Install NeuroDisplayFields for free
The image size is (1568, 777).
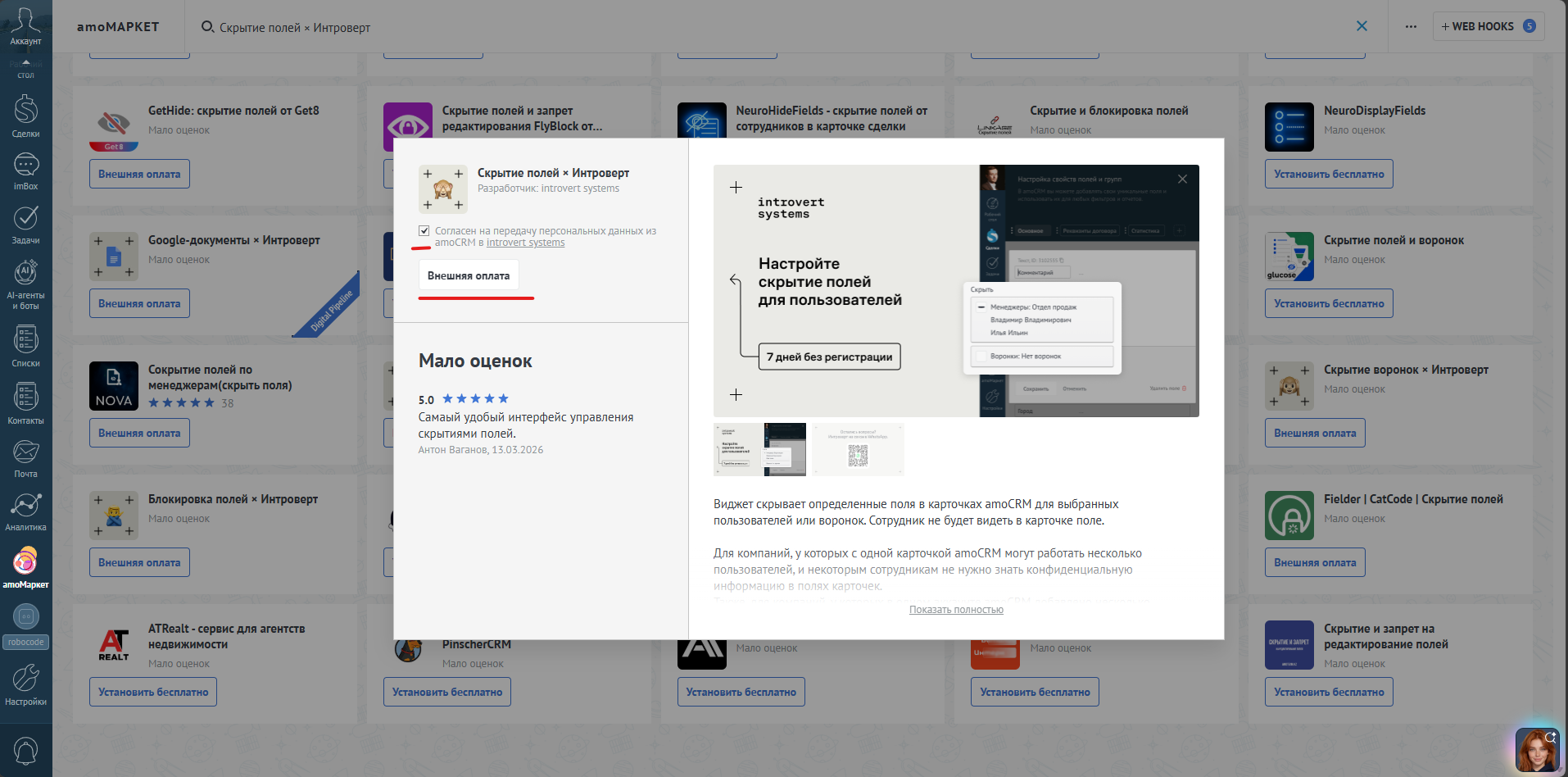pyautogui.click(x=1329, y=174)
